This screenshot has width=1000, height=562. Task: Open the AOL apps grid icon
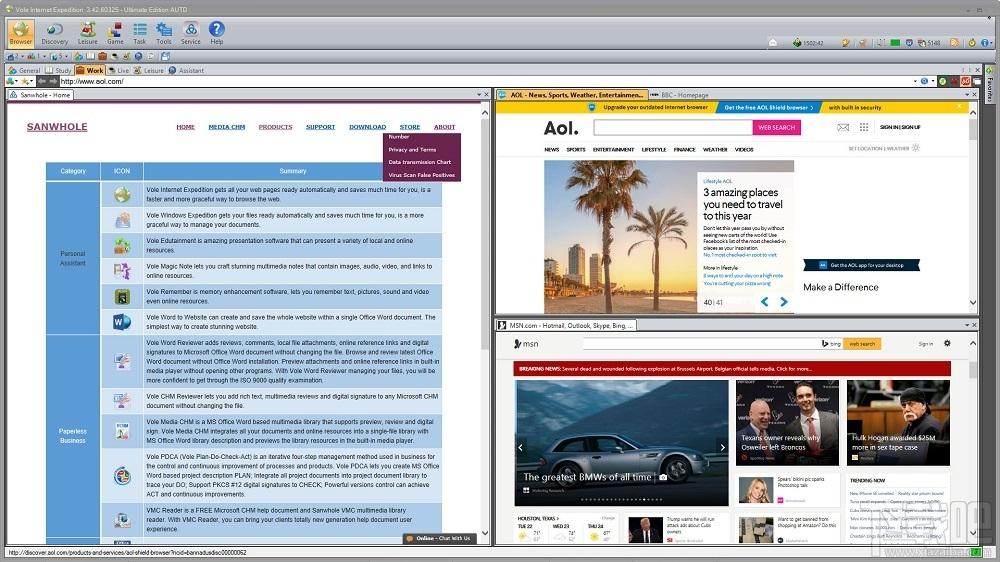coord(864,127)
